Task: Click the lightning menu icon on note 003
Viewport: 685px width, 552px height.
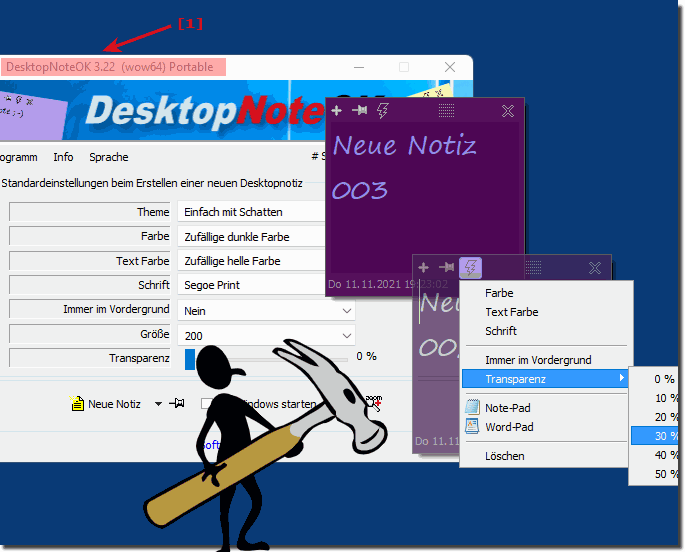Action: [383, 110]
